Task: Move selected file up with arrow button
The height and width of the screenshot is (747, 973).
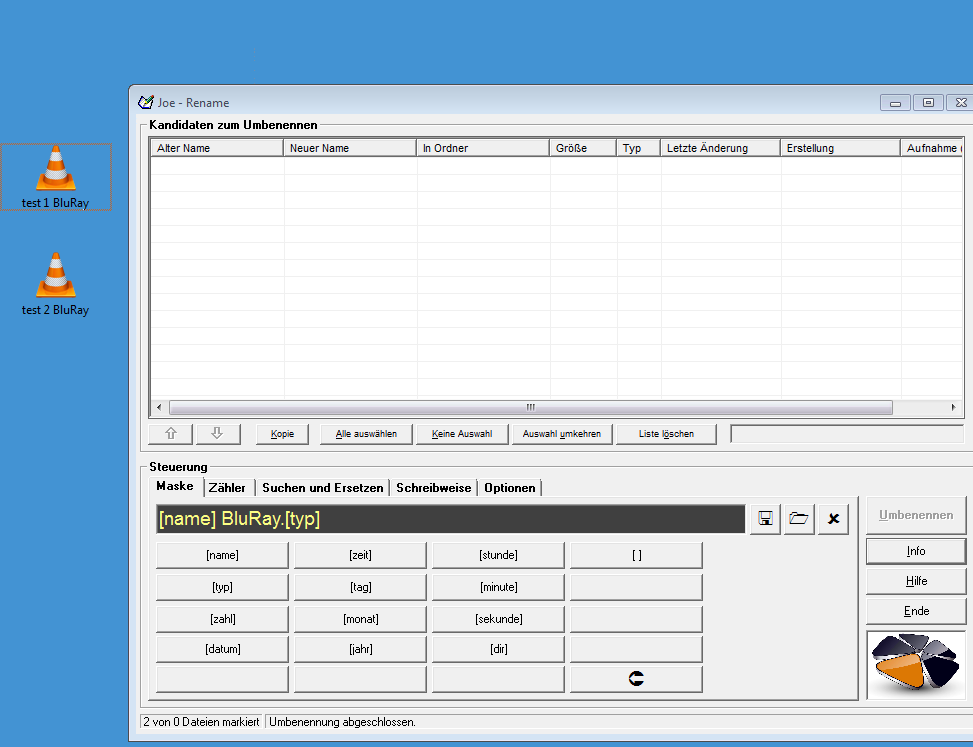Action: coord(171,434)
